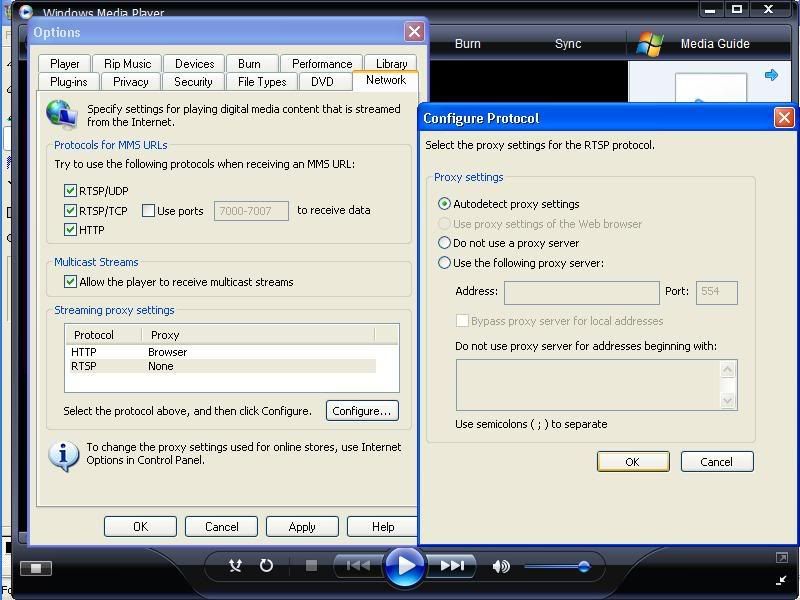Viewport: 800px width, 600px height.
Task: Switch to the Devices tab
Action: tap(194, 64)
